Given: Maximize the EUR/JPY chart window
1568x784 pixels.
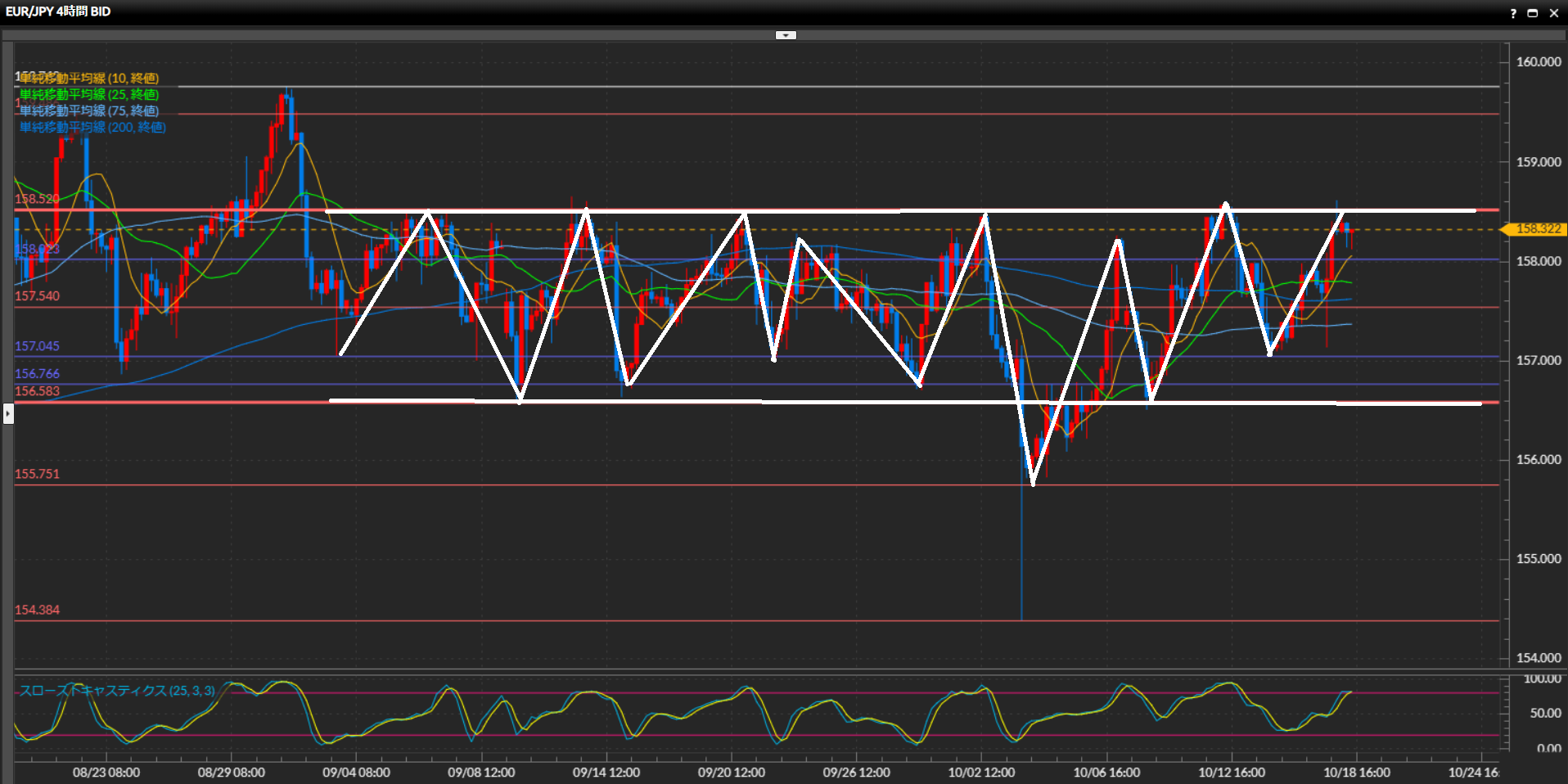Looking at the screenshot, I should [1533, 13].
